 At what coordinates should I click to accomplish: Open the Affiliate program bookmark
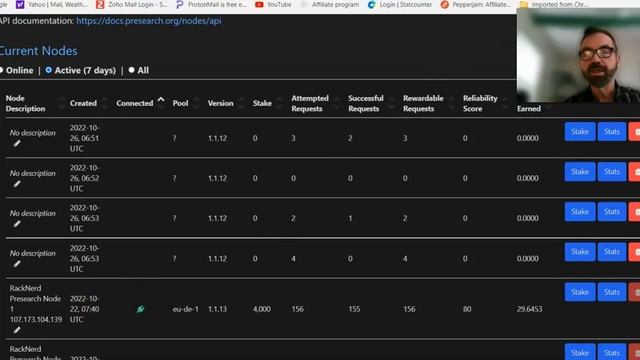(x=330, y=4)
